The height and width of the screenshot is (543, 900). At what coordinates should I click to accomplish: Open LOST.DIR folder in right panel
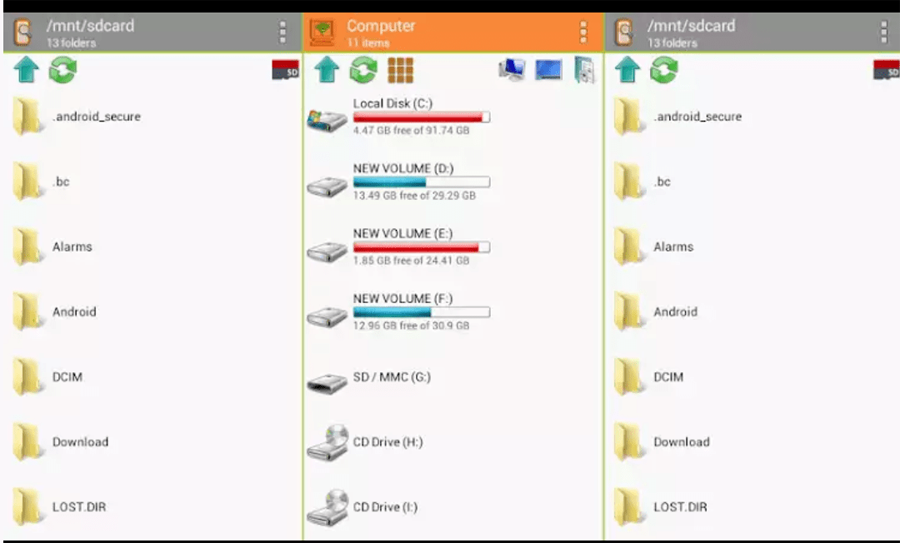752,507
